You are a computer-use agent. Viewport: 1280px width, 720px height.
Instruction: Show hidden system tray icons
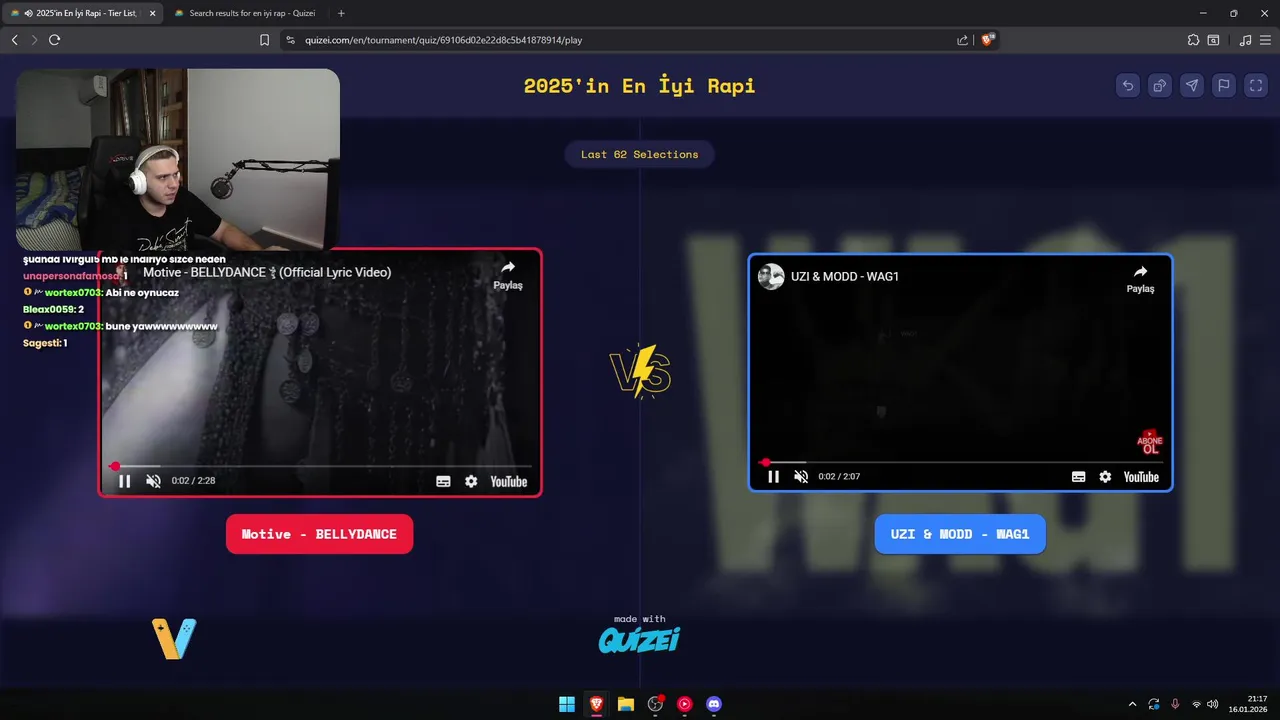tap(1132, 704)
